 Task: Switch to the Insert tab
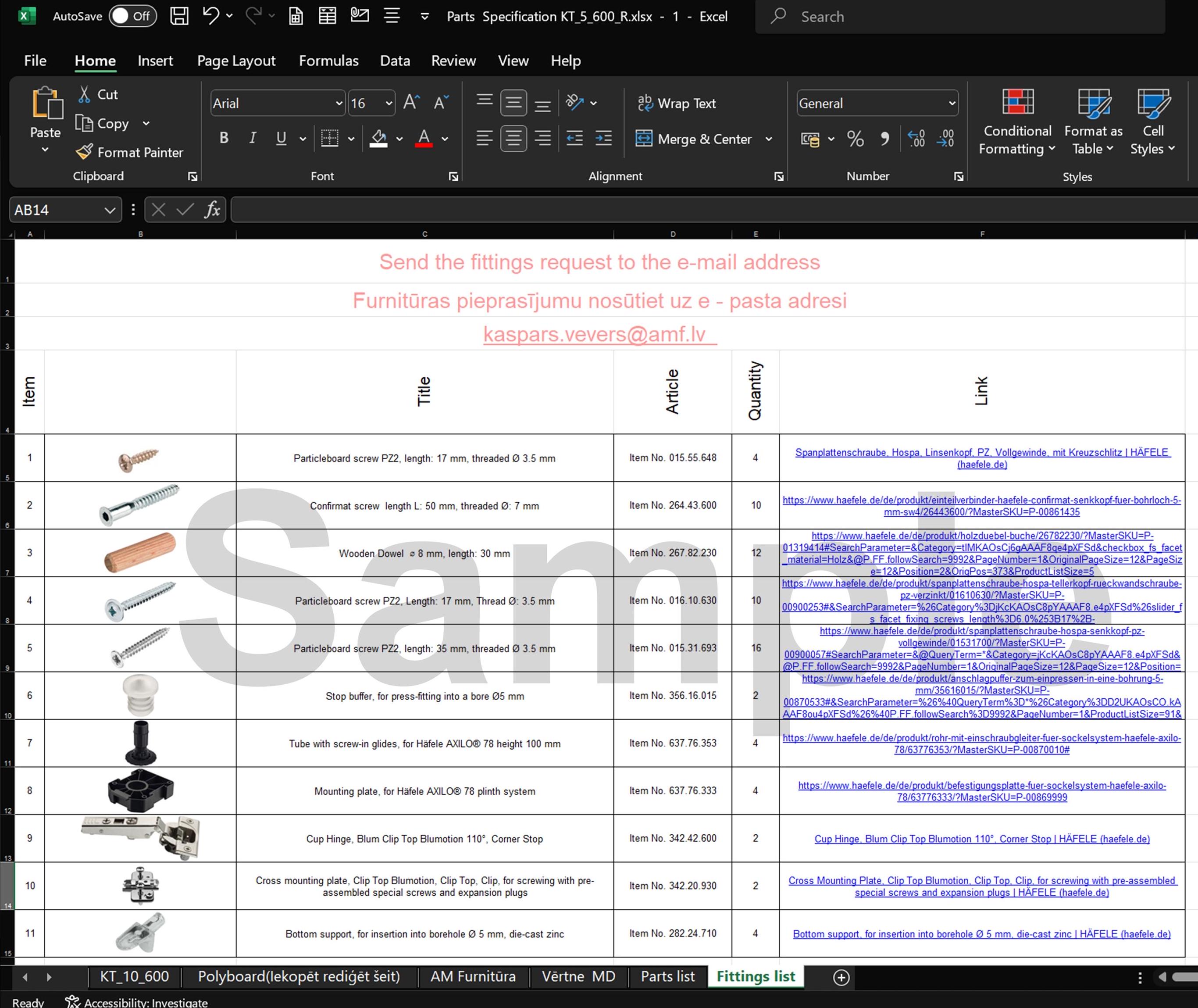pyautogui.click(x=155, y=61)
